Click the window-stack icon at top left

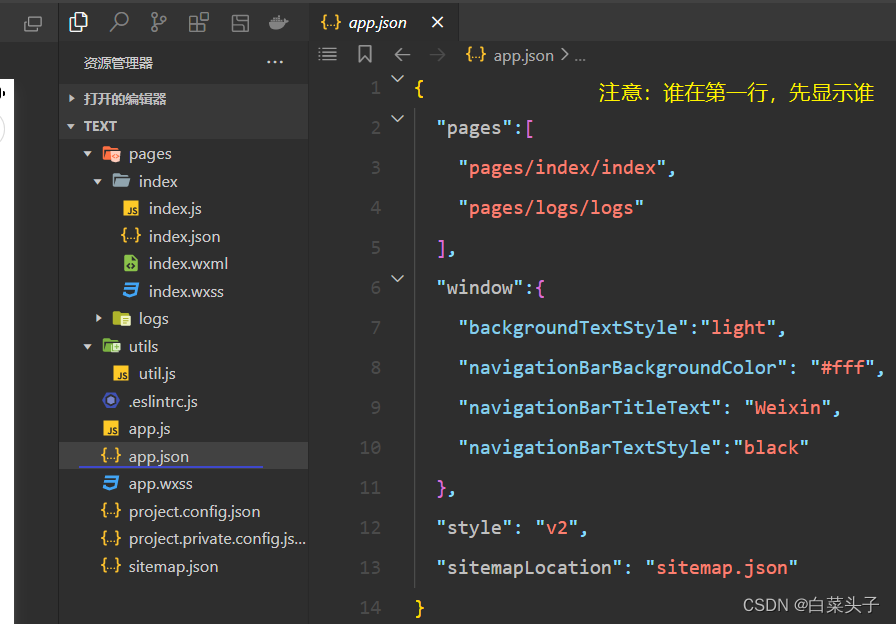click(33, 24)
